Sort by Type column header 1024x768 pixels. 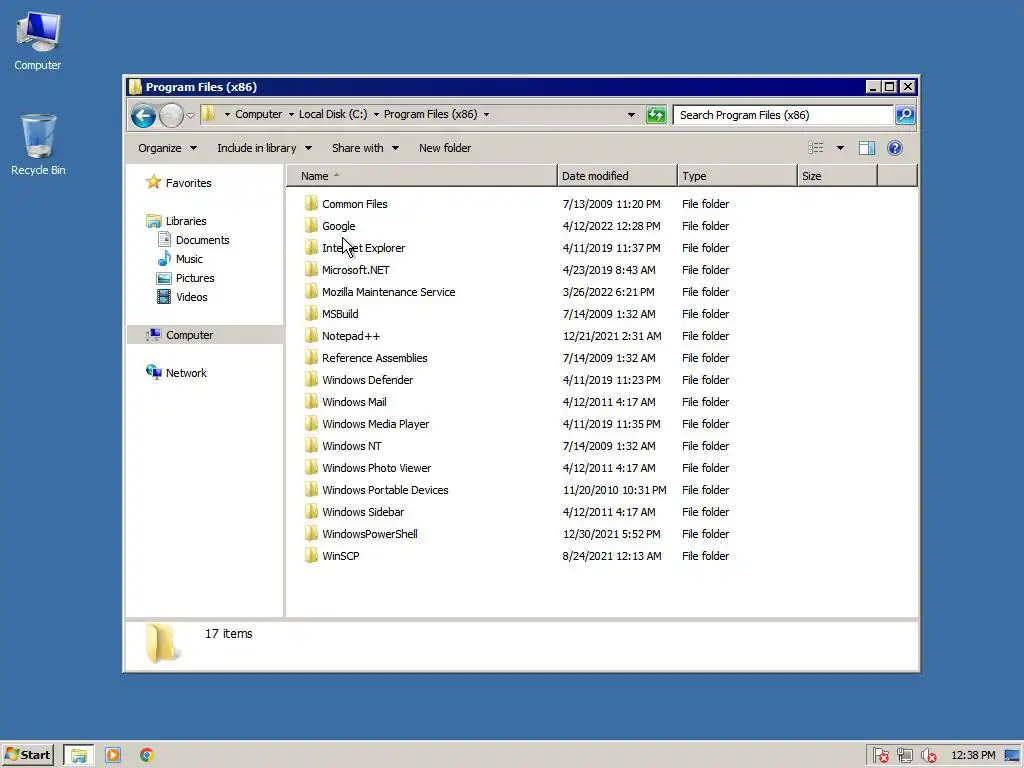pyautogui.click(x=737, y=176)
